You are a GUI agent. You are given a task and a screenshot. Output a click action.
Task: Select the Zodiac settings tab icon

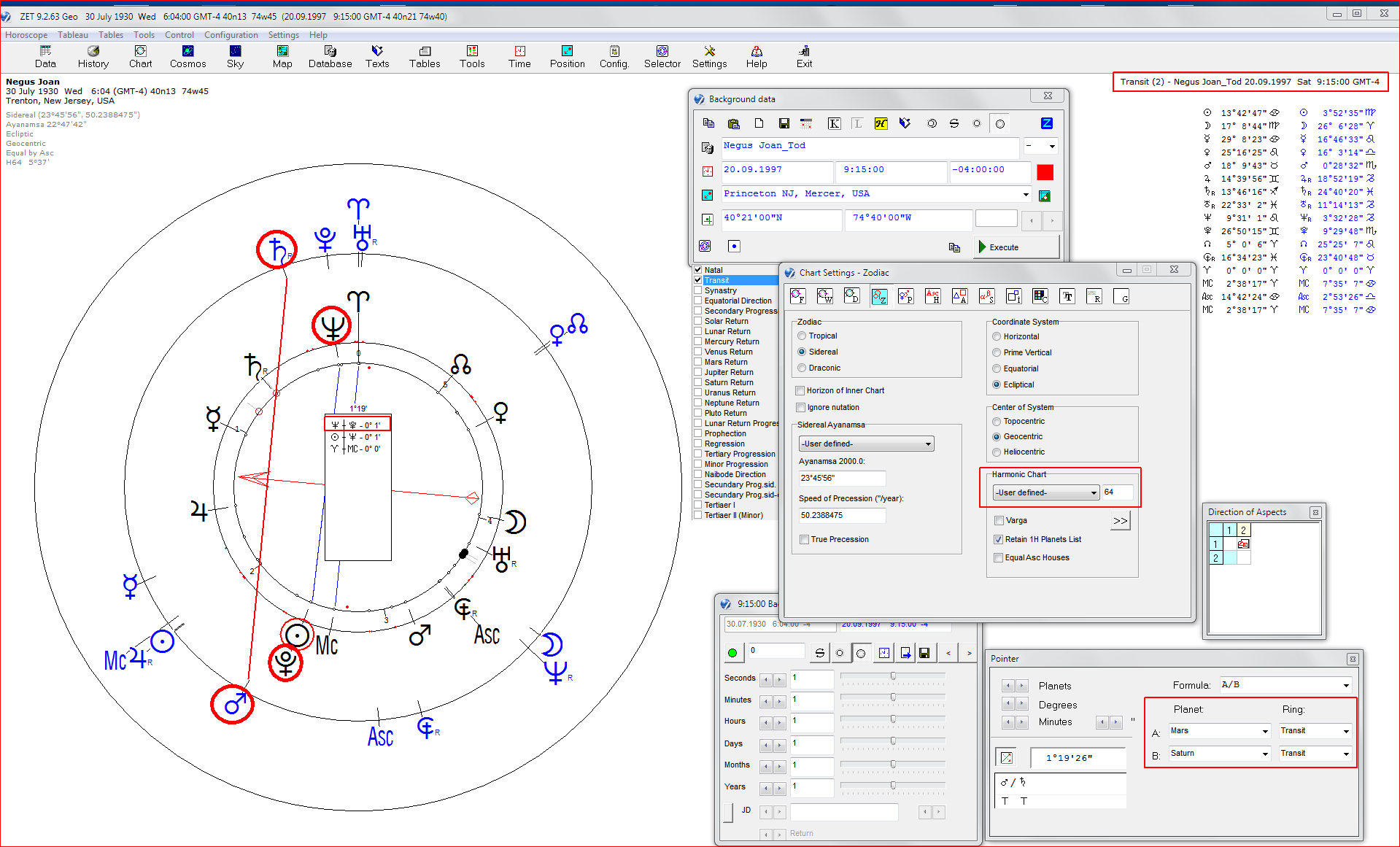click(879, 296)
